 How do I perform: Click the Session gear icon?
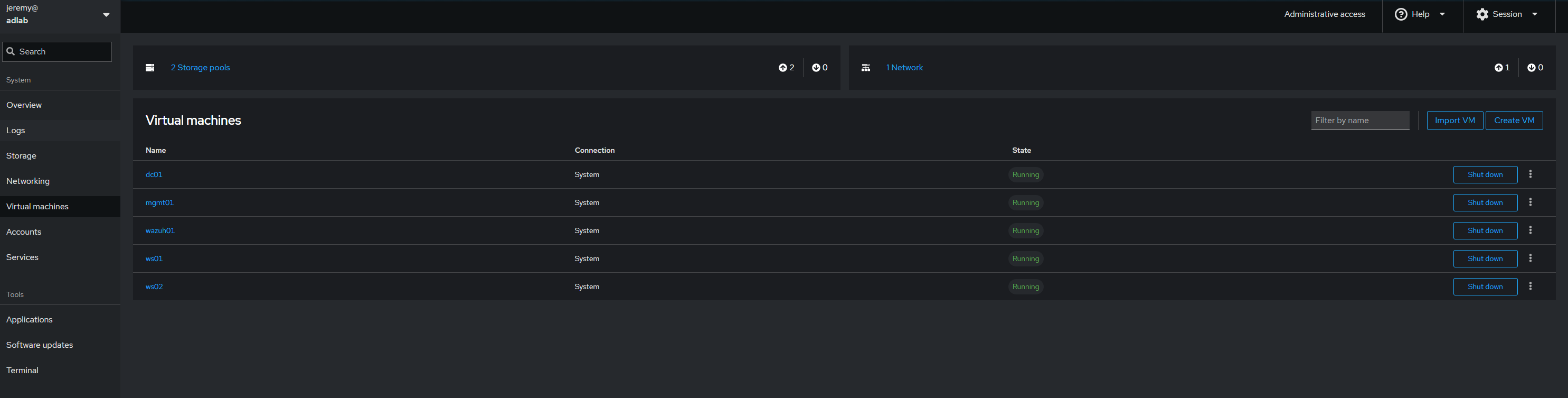tap(1482, 14)
